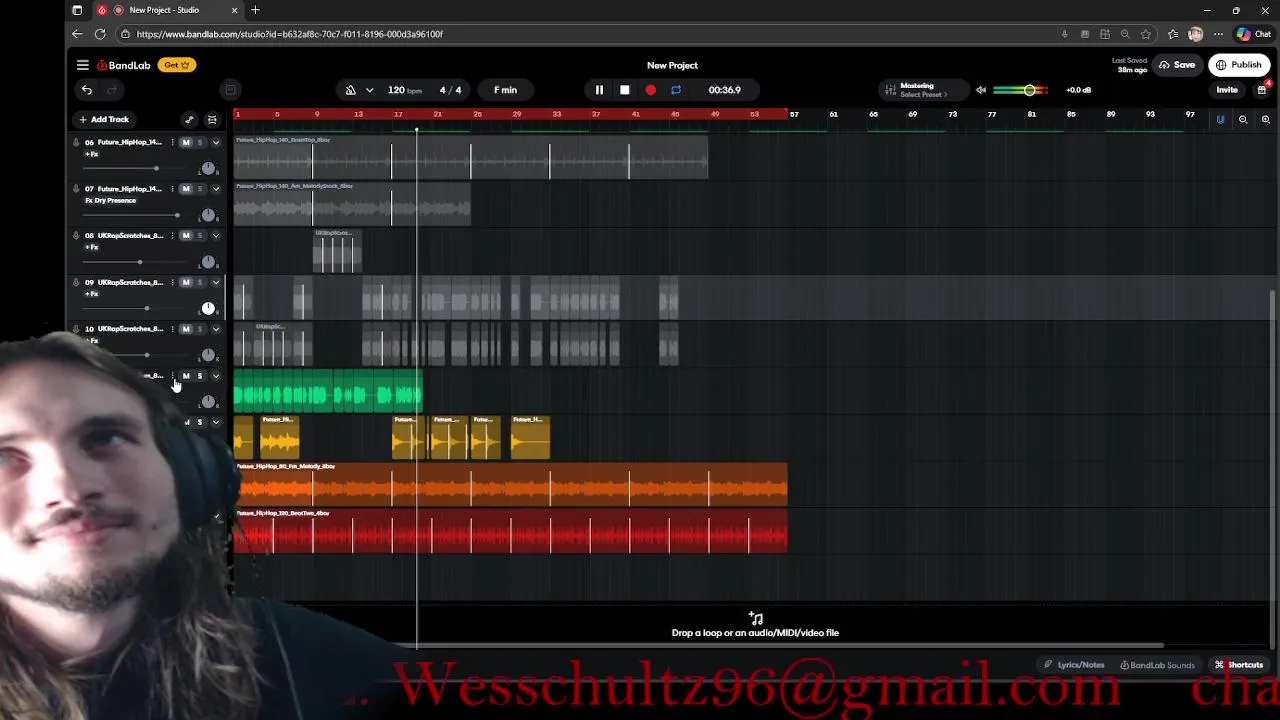
Task: Solo track 07 Future_HipHop
Action: point(199,189)
